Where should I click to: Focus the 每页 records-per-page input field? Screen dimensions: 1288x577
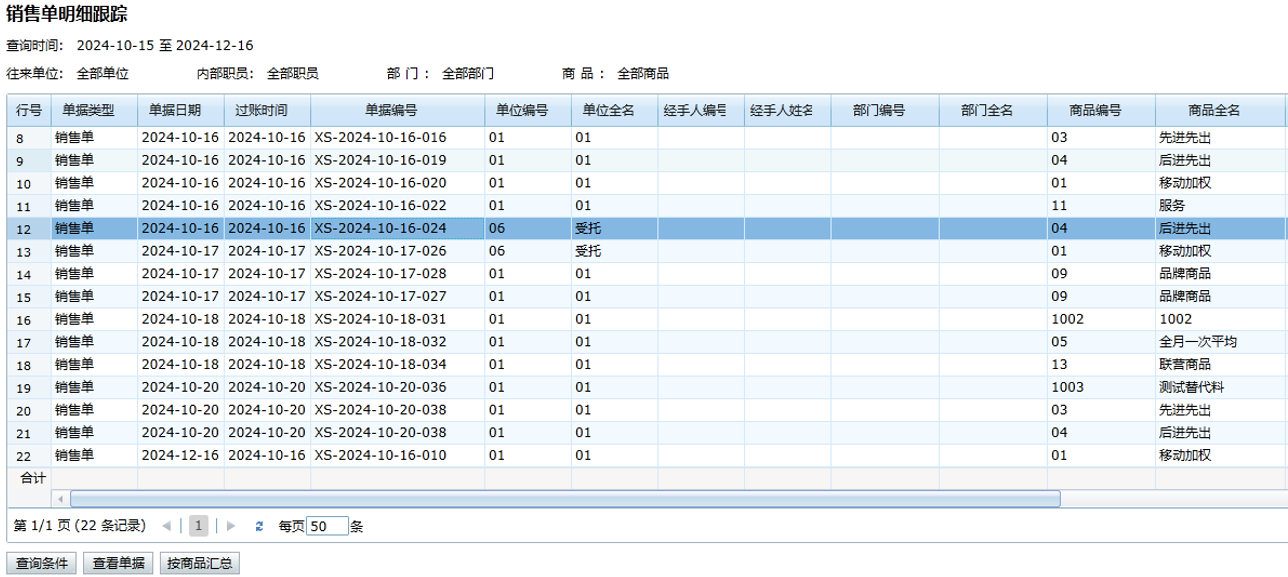327,526
